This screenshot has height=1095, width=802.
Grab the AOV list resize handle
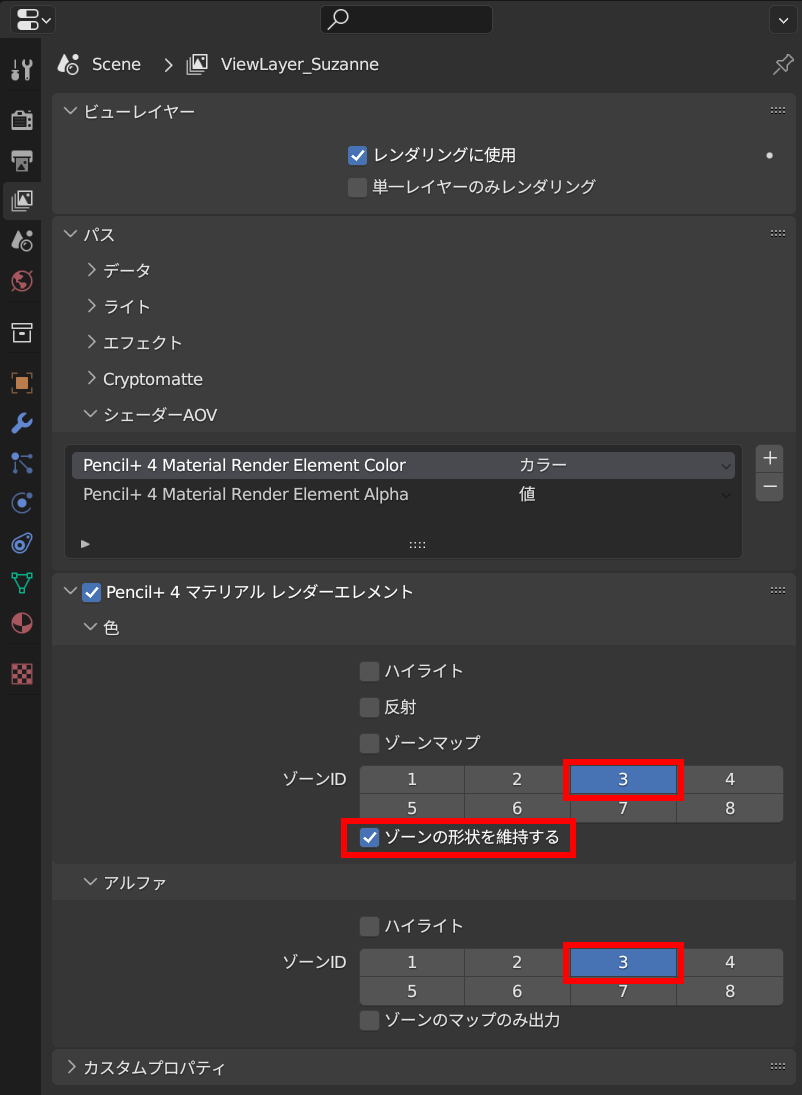(x=417, y=545)
